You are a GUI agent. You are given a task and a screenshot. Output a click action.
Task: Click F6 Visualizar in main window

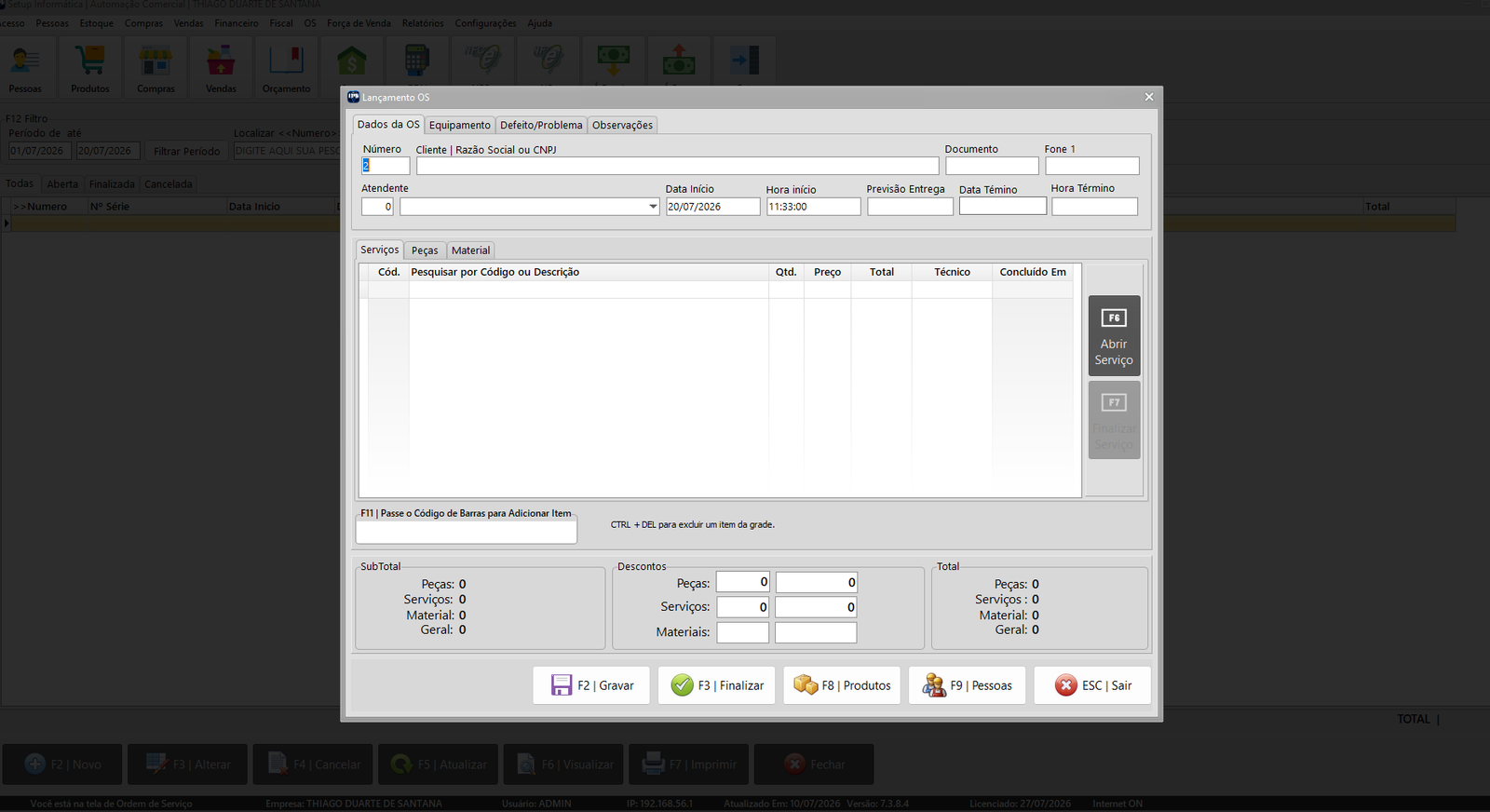563,765
